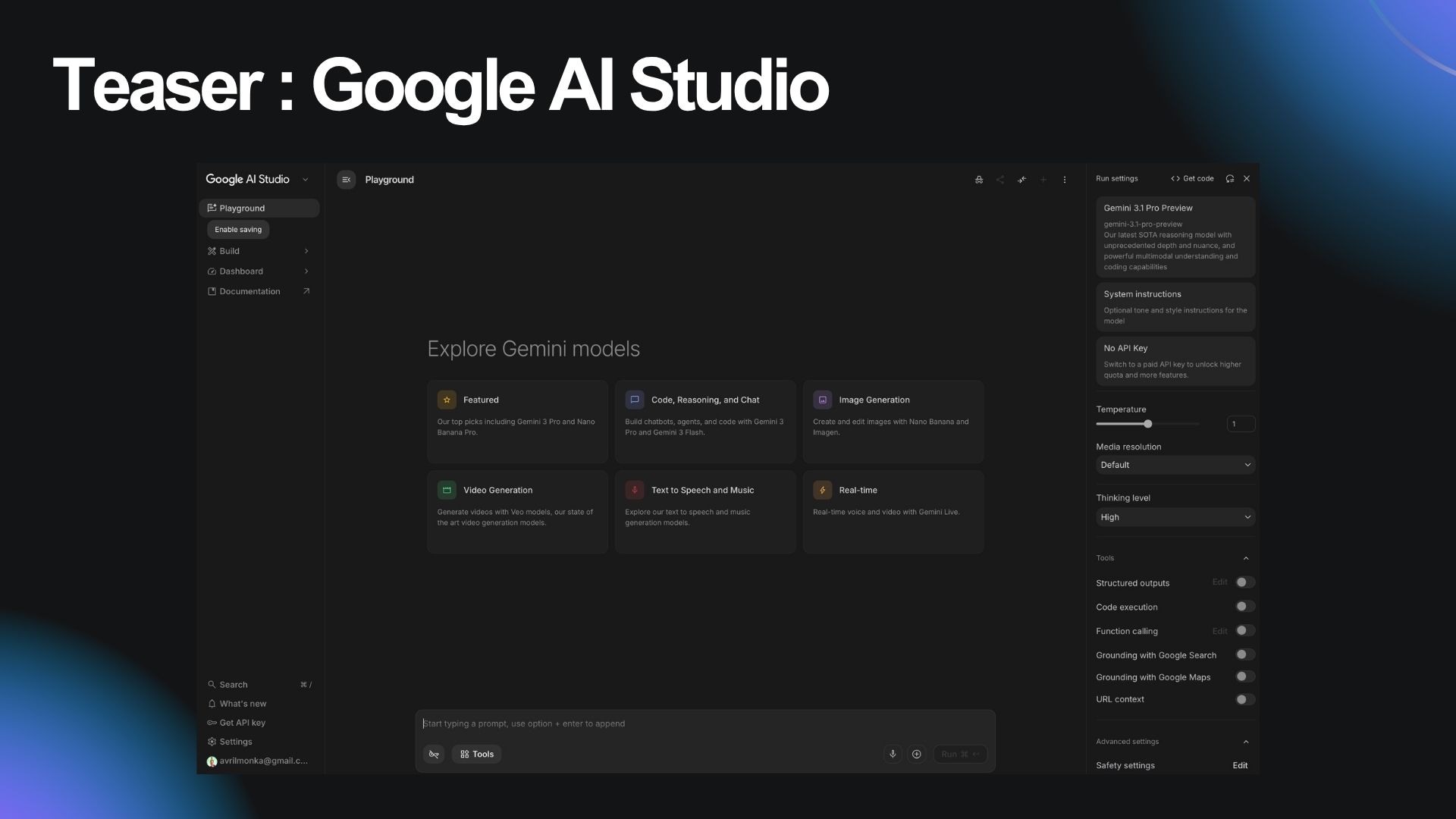Click the add media plus-circle icon
The width and height of the screenshot is (1456, 819).
[x=916, y=754]
